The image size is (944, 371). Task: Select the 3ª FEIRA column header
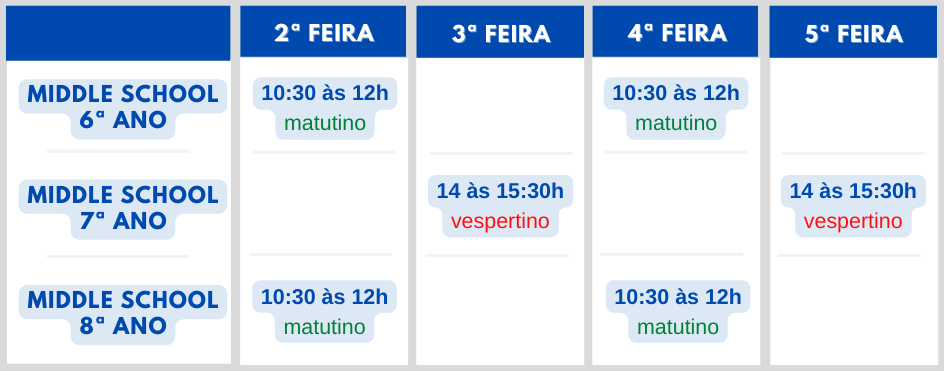click(x=500, y=32)
